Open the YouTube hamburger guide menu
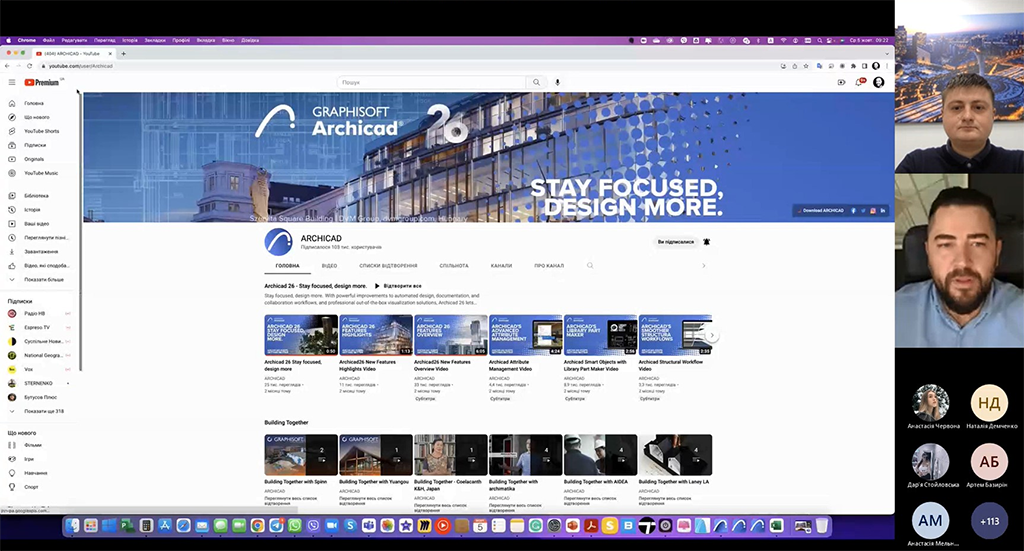1024x551 pixels. (12, 82)
